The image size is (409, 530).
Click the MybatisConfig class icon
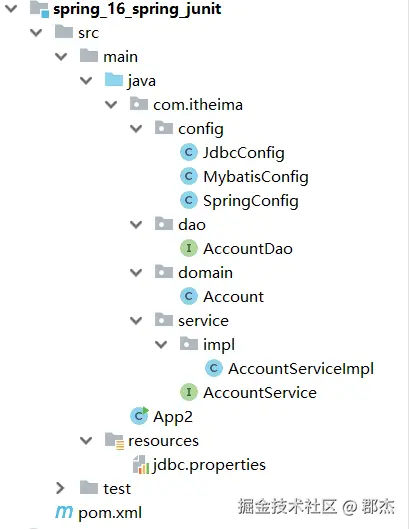pos(189,176)
